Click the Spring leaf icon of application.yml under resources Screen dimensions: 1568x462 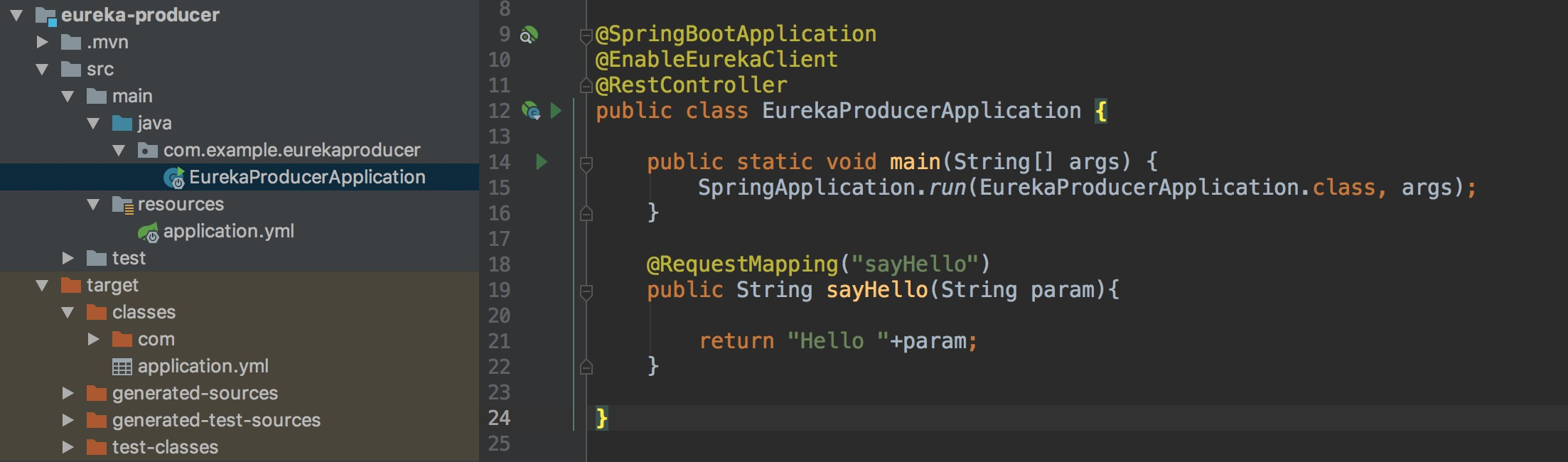point(148,232)
